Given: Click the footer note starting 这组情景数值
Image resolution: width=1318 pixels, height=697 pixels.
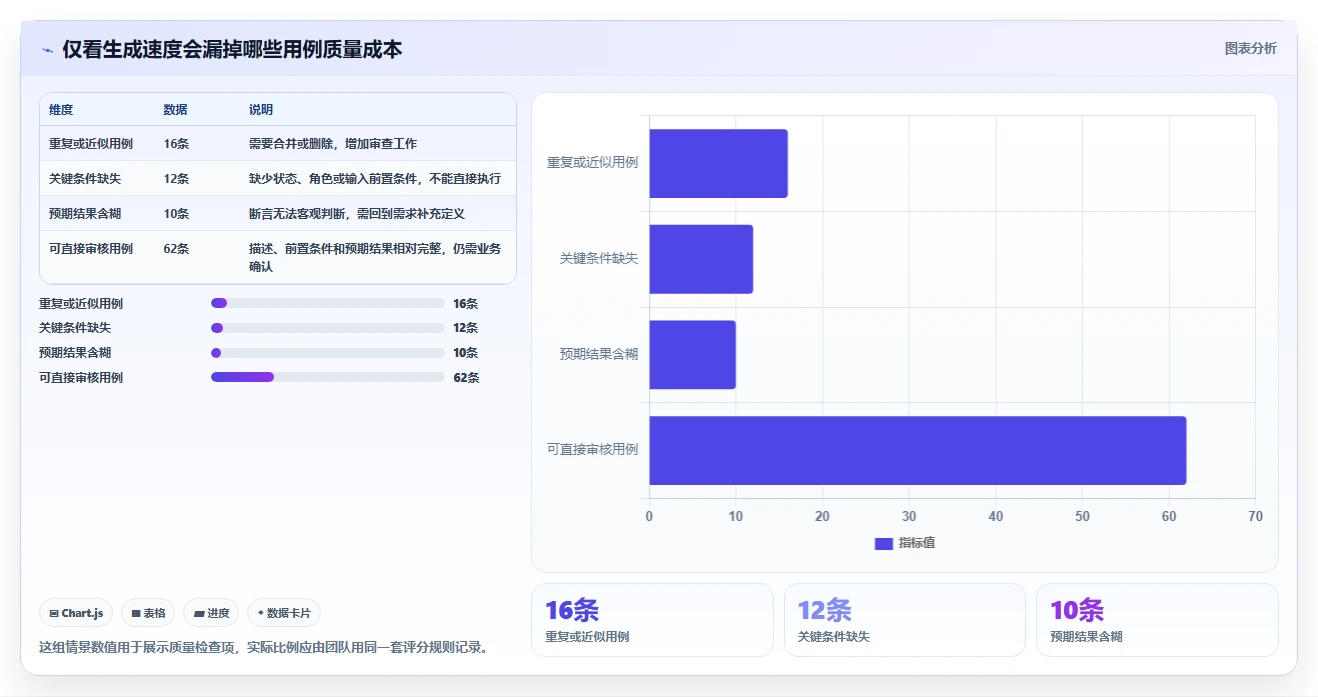Looking at the screenshot, I should coord(266,647).
